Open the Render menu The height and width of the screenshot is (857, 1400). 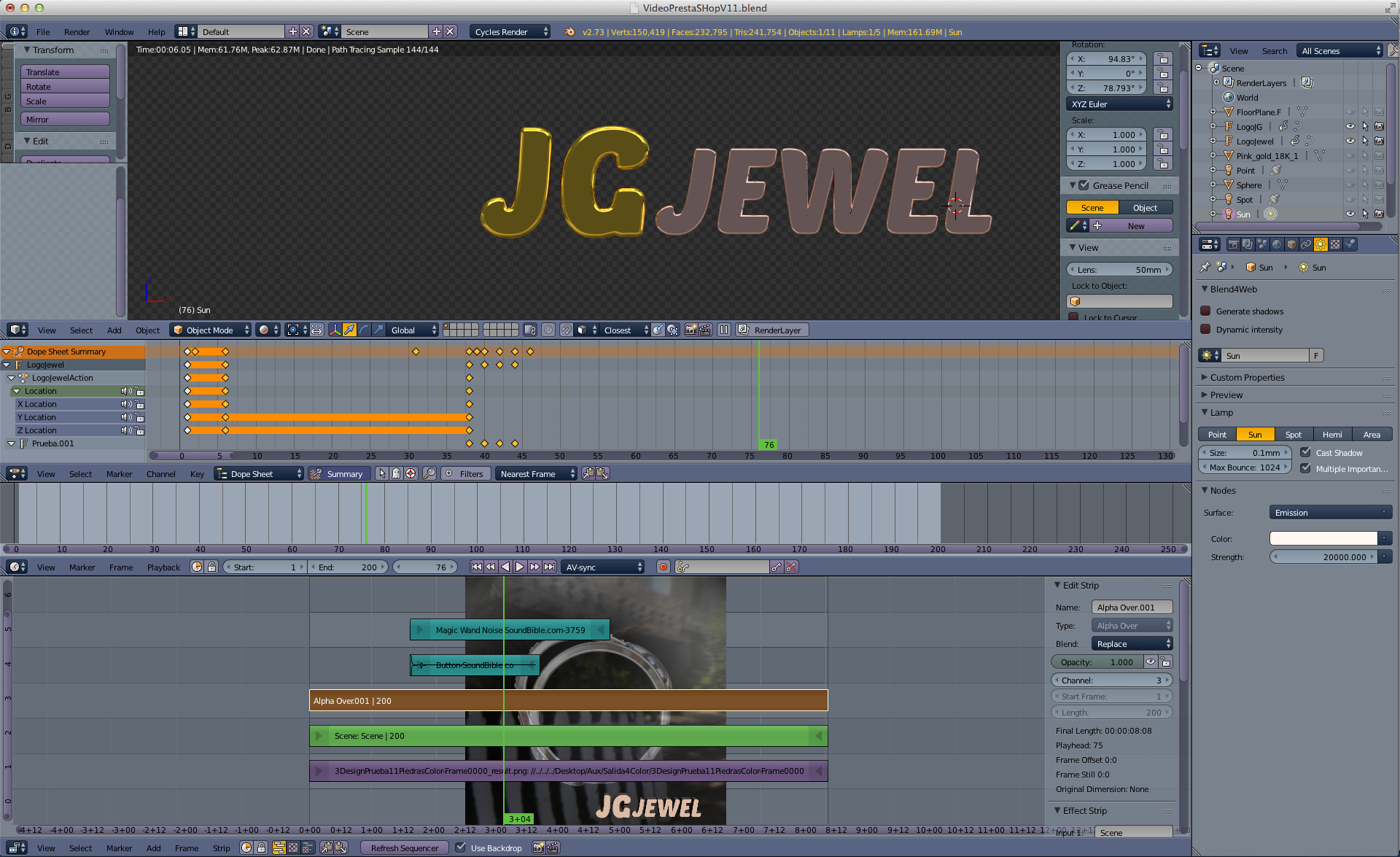tap(77, 32)
